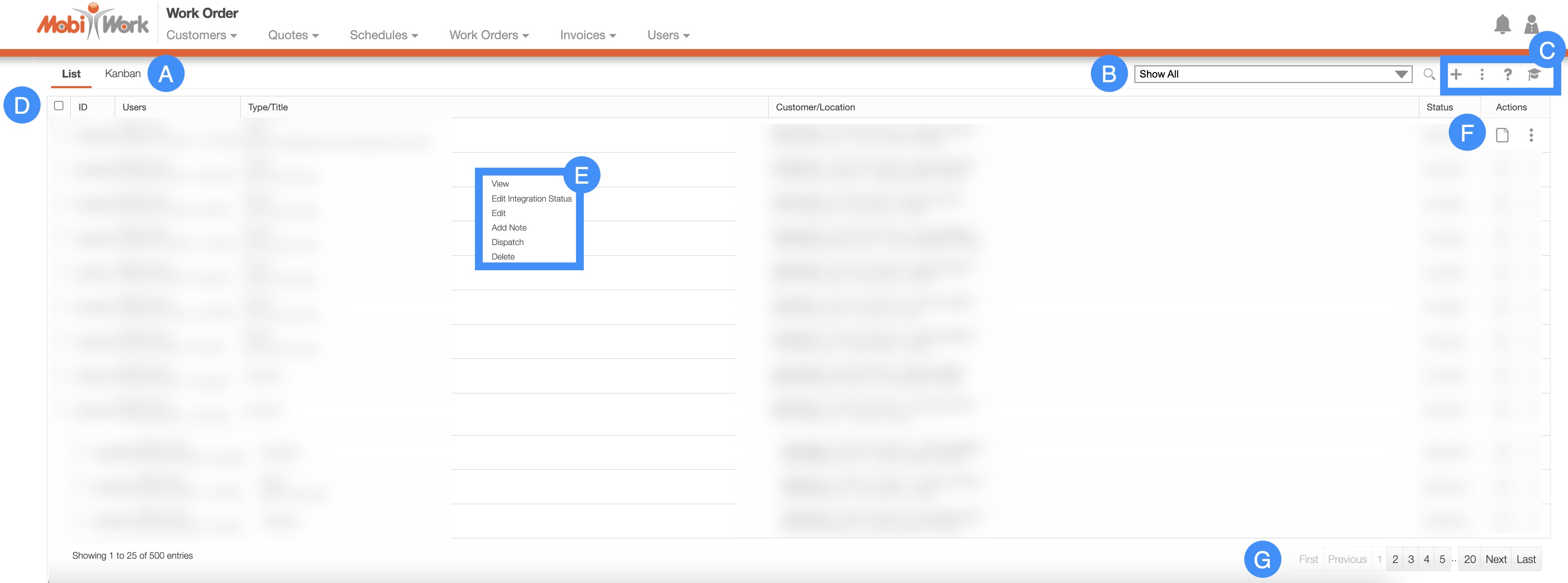
Task: Click the Next pagination button
Action: coord(1496,559)
